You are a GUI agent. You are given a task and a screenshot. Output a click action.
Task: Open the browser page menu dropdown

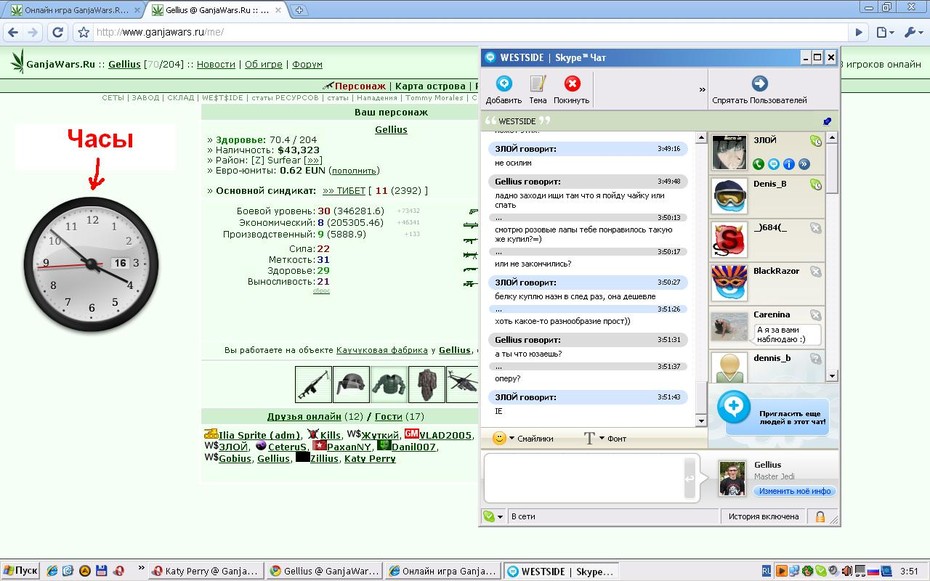point(884,32)
